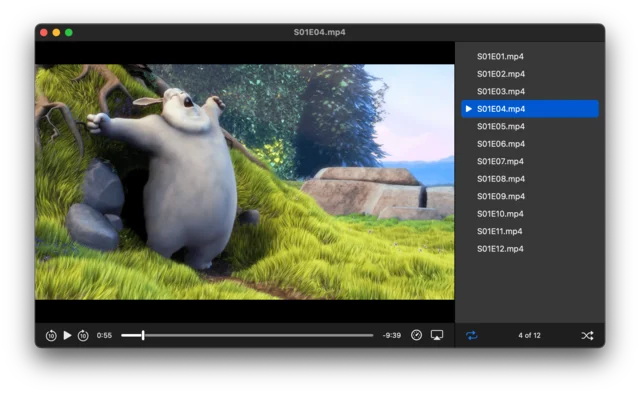Close the player window with red button
The width and height of the screenshot is (640, 394).
44,33
